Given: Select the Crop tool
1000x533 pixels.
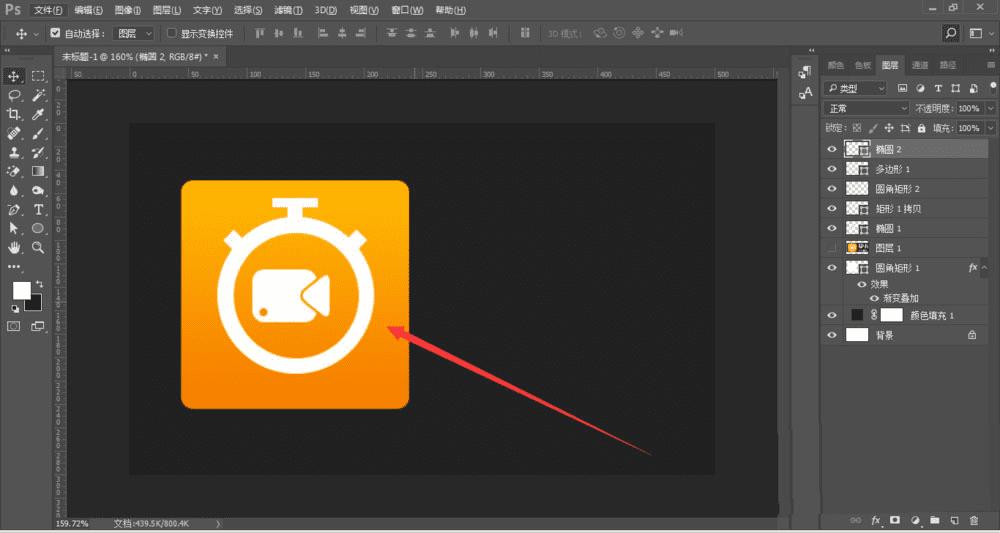Looking at the screenshot, I should 13,114.
